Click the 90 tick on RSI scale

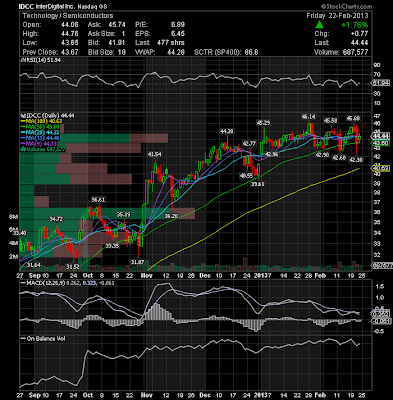(377, 65)
